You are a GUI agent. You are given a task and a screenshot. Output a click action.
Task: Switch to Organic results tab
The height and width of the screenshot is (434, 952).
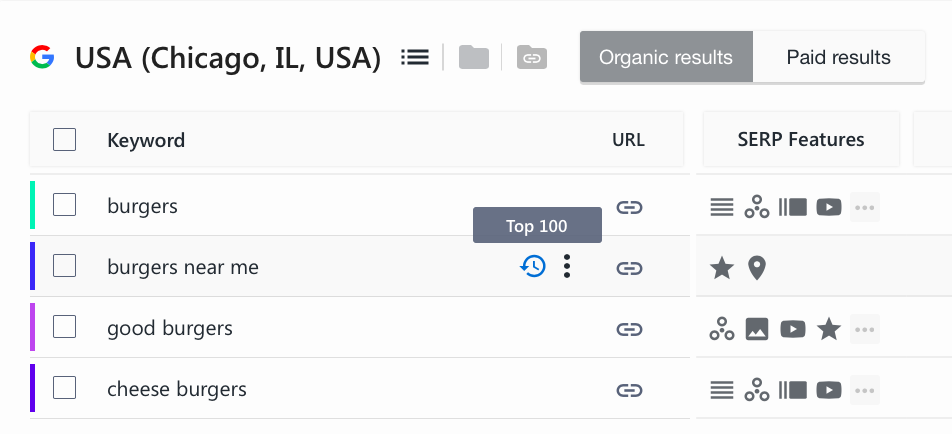(666, 57)
